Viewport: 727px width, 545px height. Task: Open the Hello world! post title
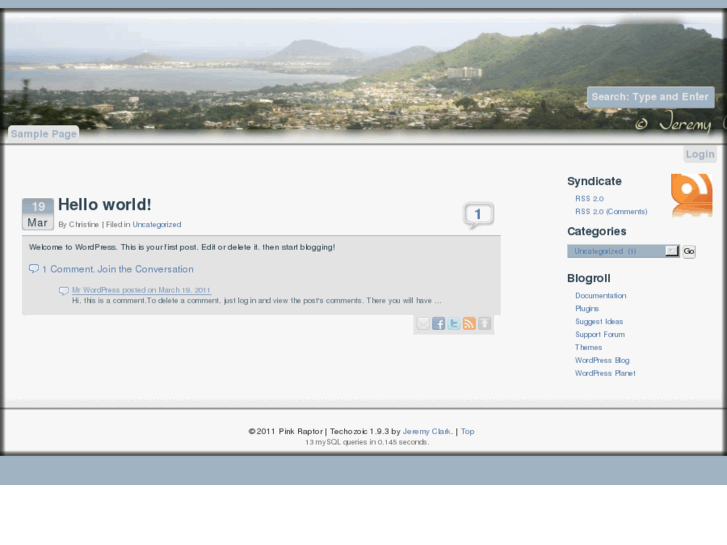[x=104, y=205]
